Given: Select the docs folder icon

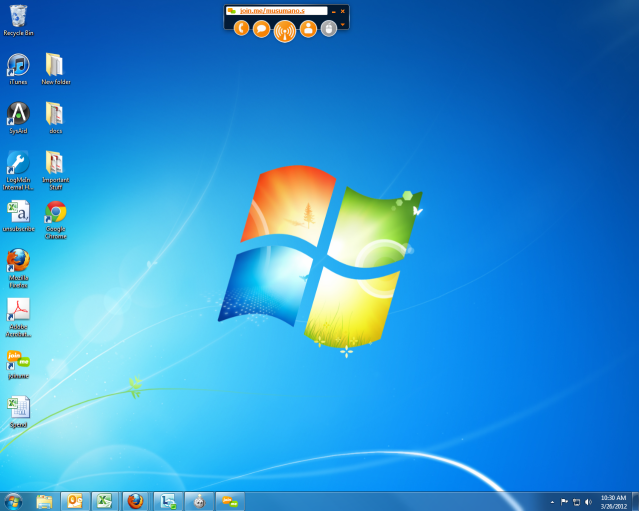Looking at the screenshot, I should [x=55, y=118].
